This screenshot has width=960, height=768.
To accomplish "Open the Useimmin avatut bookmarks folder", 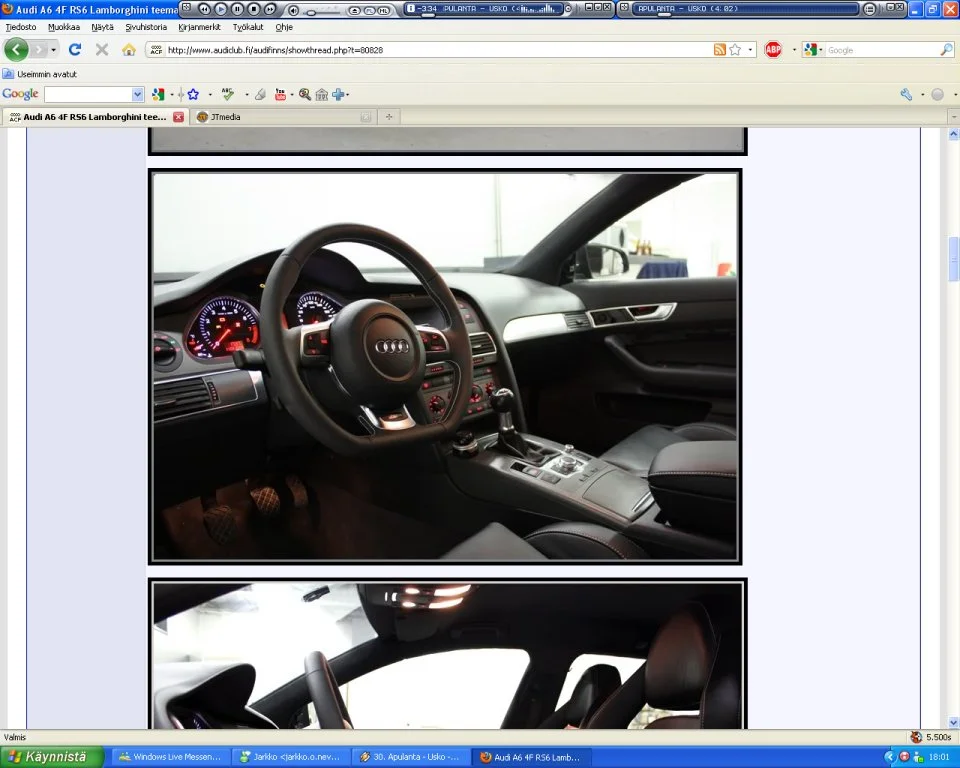I will pyautogui.click(x=45, y=74).
